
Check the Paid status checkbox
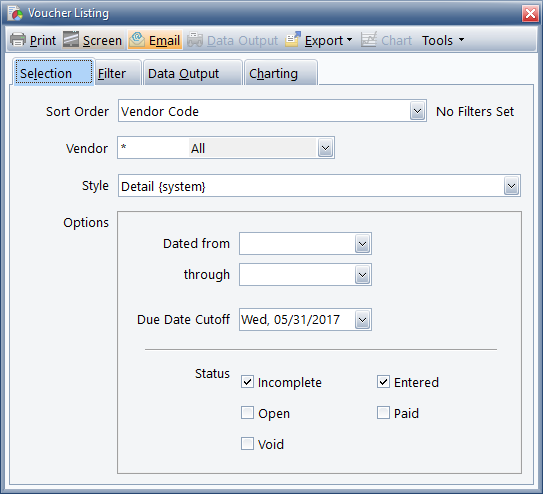pyautogui.click(x=383, y=413)
